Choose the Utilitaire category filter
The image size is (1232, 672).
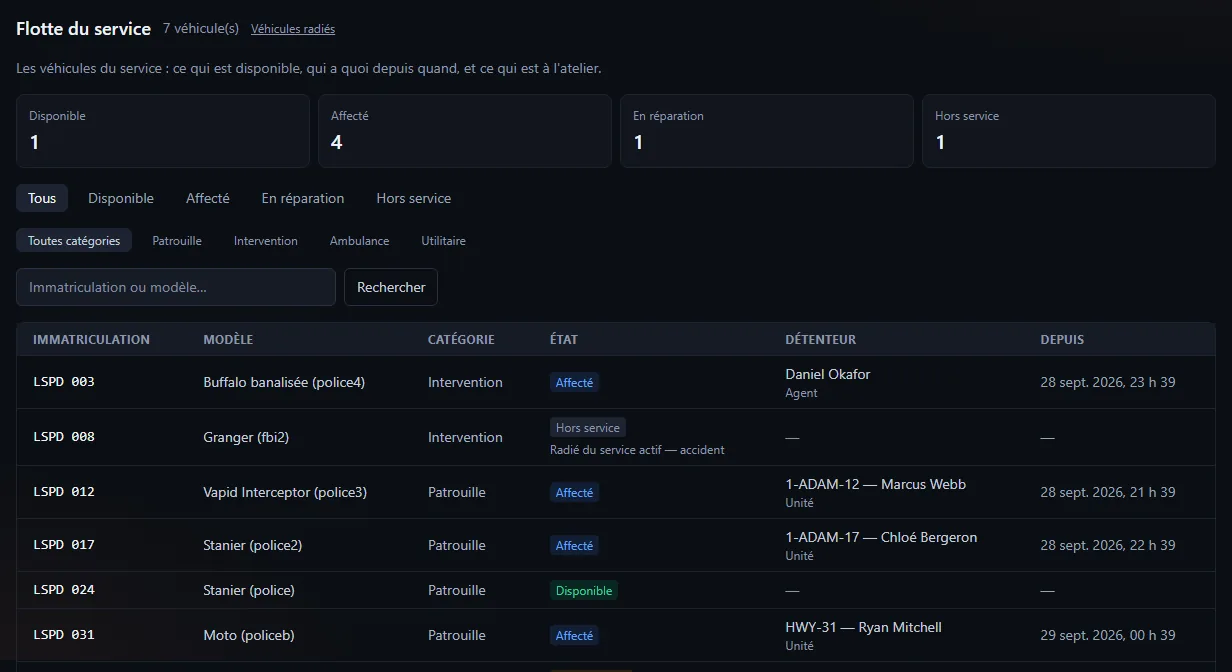pos(444,241)
